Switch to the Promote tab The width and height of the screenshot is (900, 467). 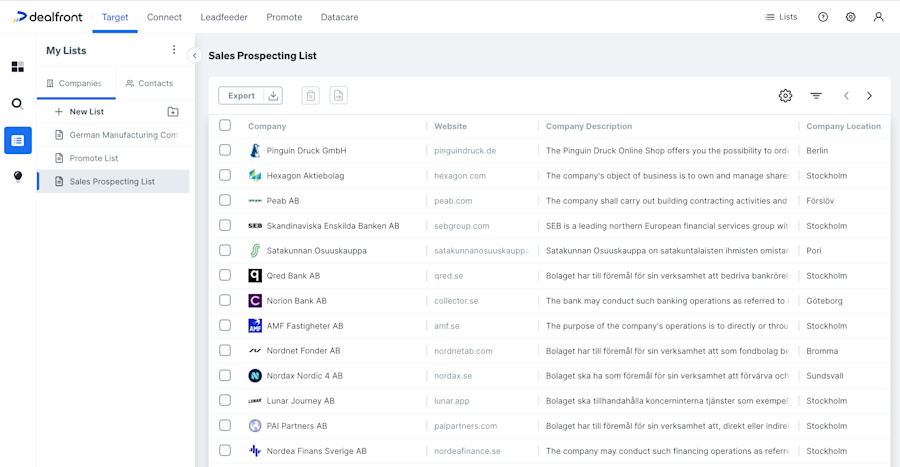pyautogui.click(x=284, y=17)
